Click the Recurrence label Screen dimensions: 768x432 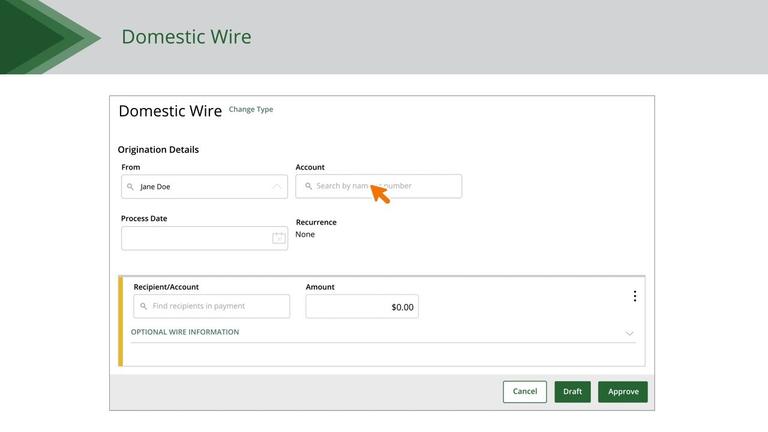pos(316,222)
